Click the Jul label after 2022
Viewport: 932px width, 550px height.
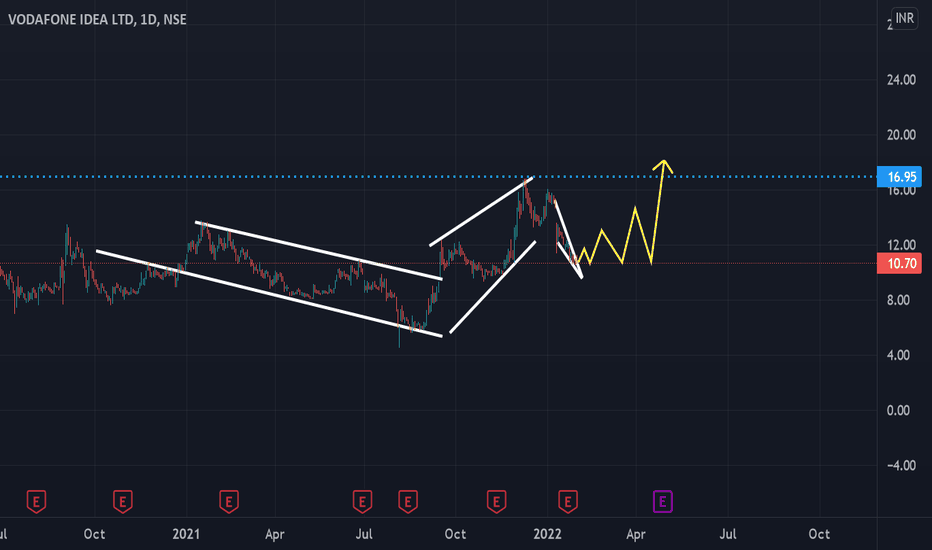pos(728,534)
